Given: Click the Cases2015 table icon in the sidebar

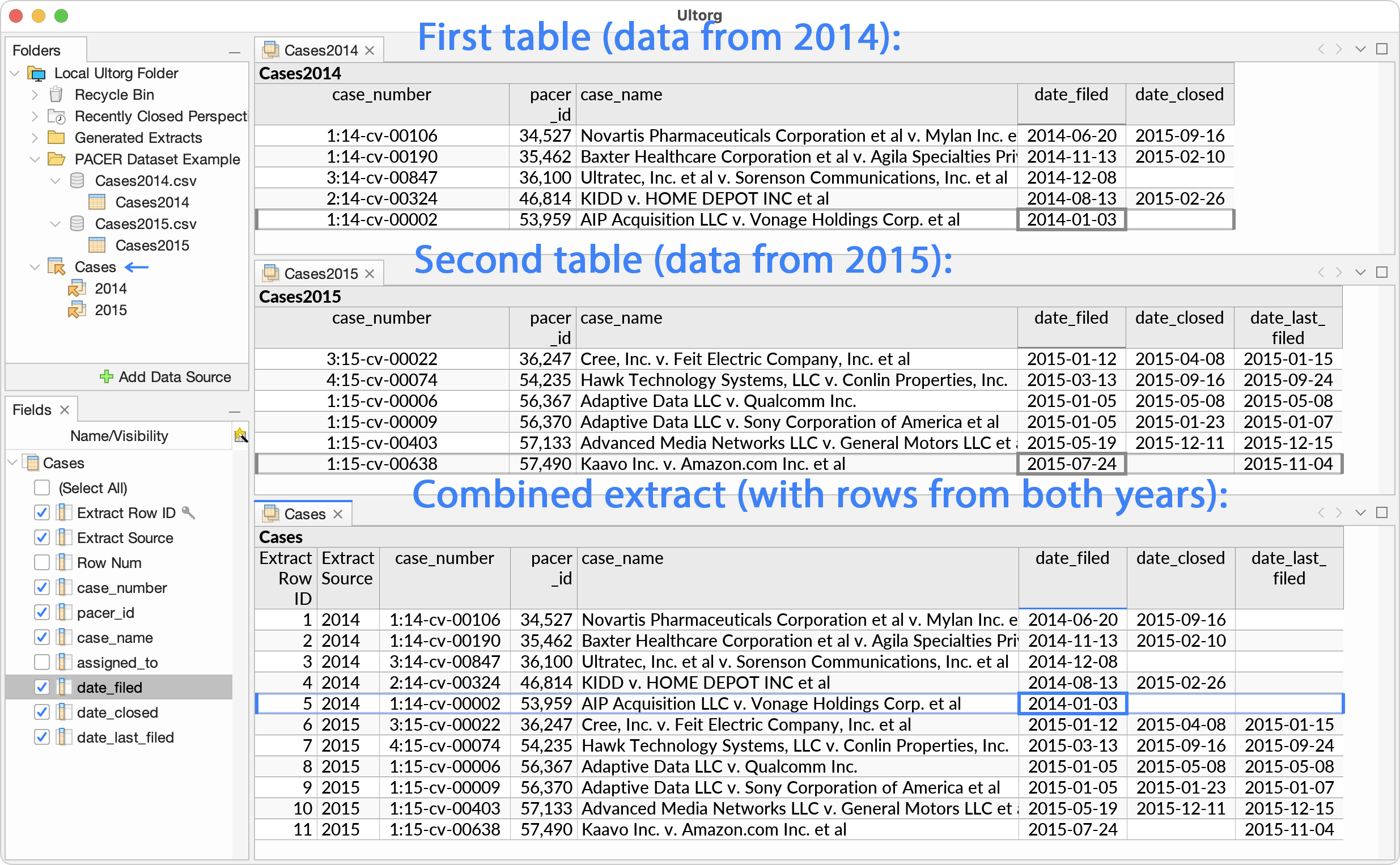Looking at the screenshot, I should [x=97, y=245].
